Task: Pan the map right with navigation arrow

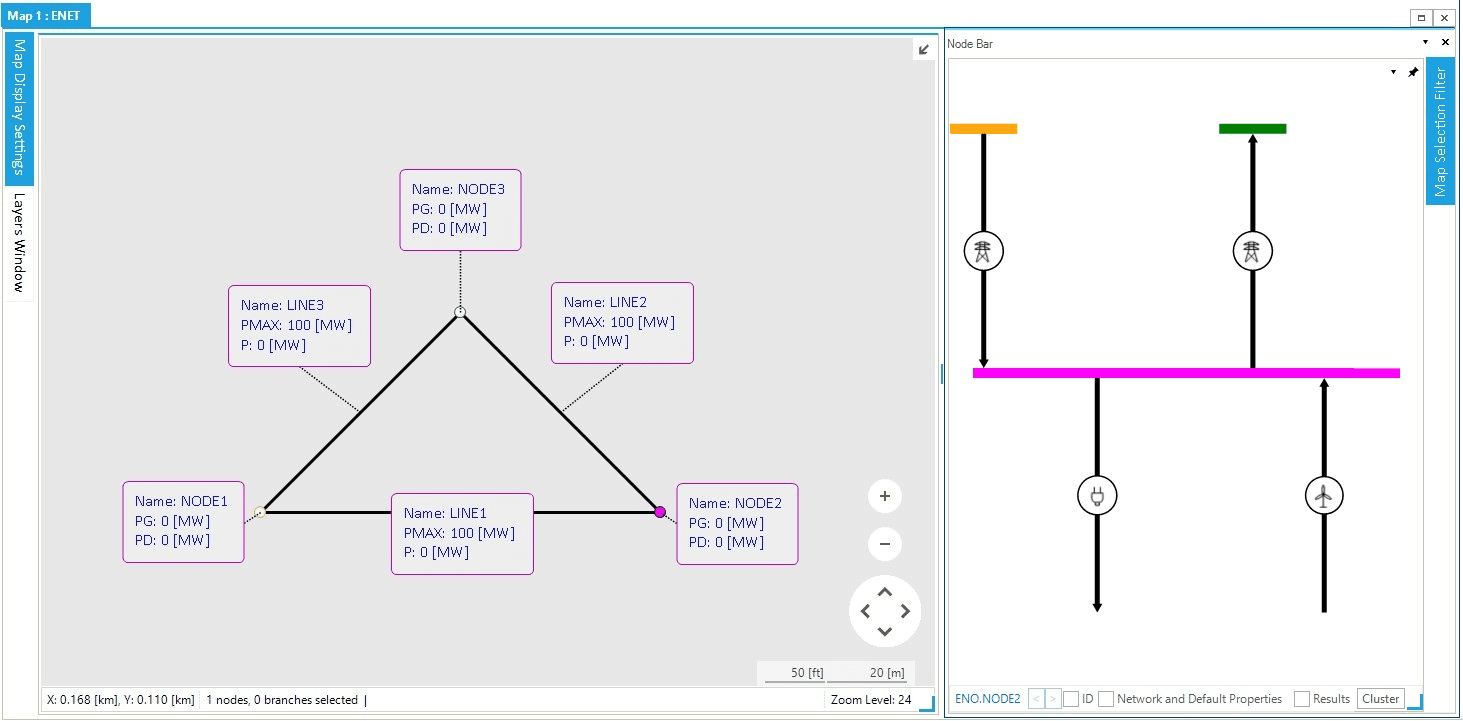Action: (x=905, y=611)
